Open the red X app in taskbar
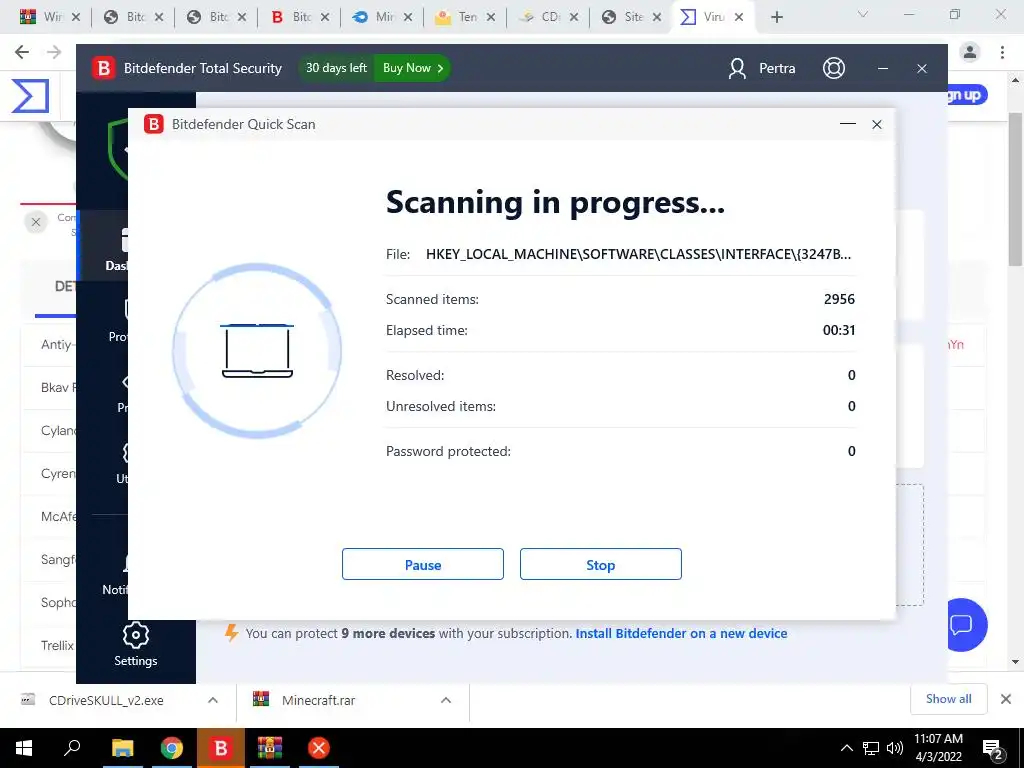The image size is (1024, 768). 319,748
